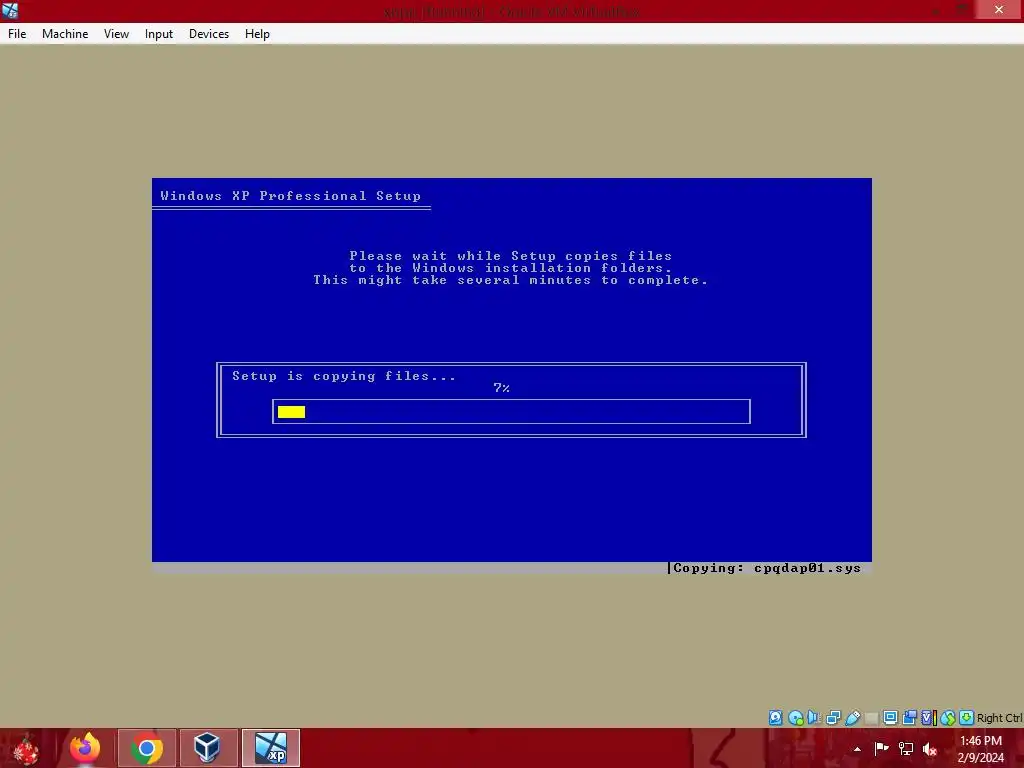Click the VirtualBox window icon in title bar
Image resolution: width=1024 pixels, height=768 pixels.
coord(10,10)
